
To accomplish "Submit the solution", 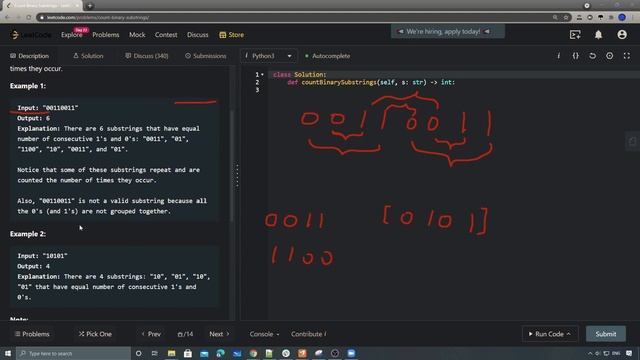I will coord(606,334).
